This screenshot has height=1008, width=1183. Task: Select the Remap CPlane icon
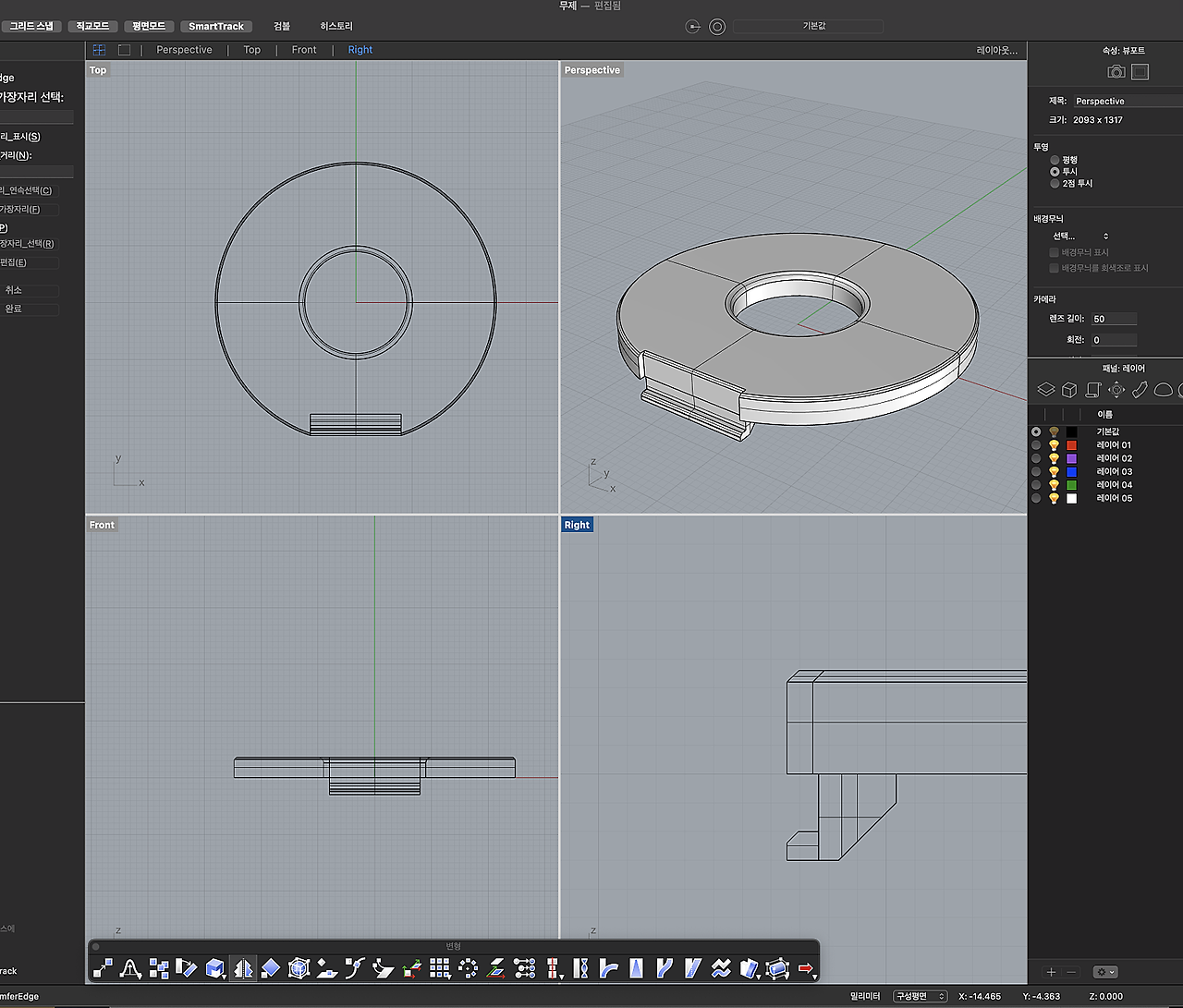pos(496,968)
